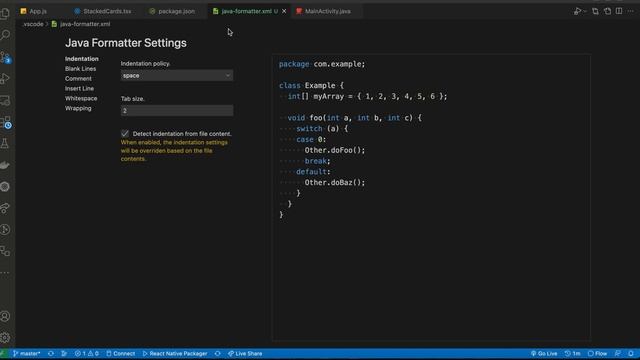Image resolution: width=640 pixels, height=360 pixels.
Task: Open the Accounts menu icon
Action: [5, 316]
